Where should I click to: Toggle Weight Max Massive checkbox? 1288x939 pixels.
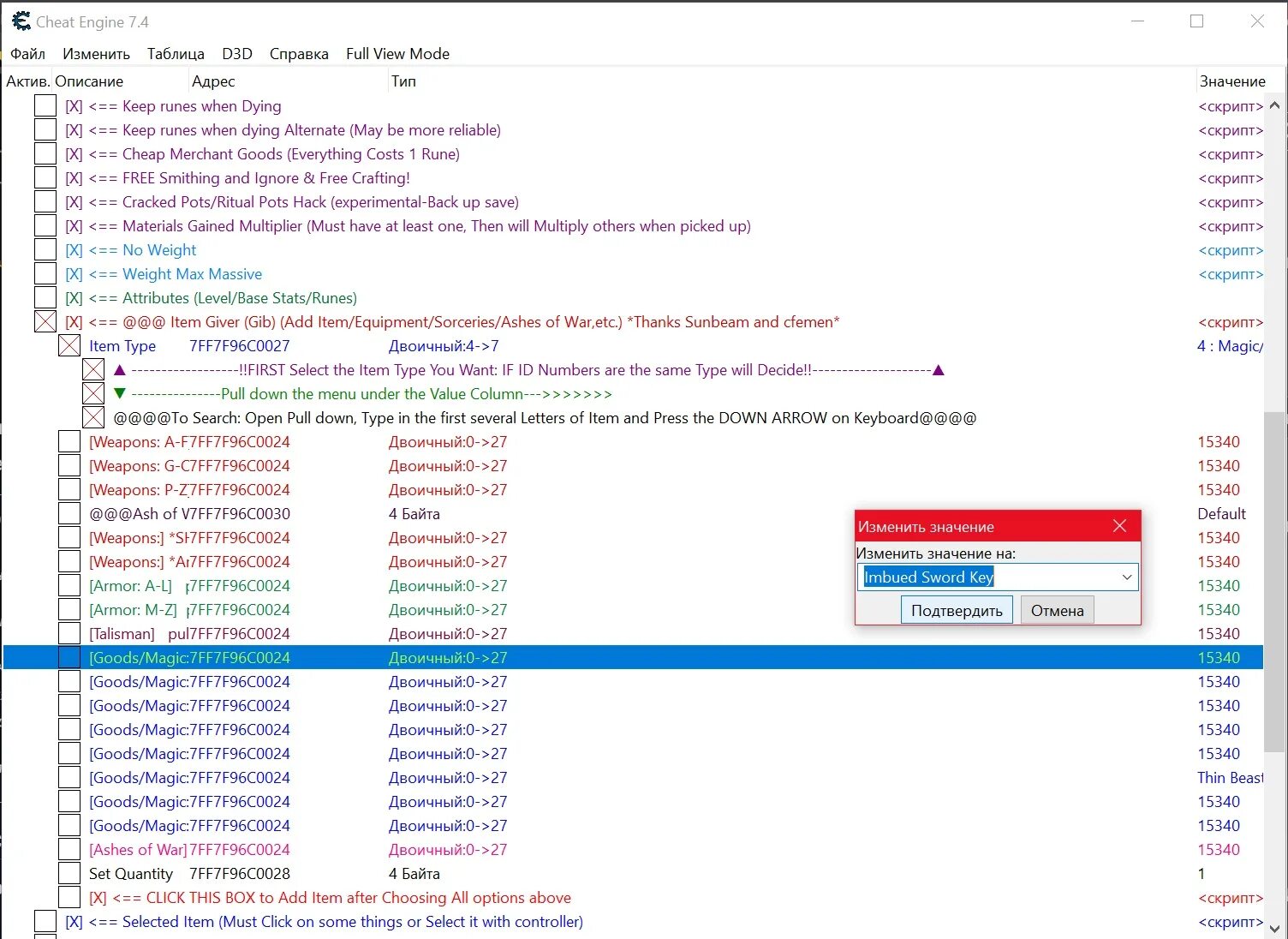(45, 274)
